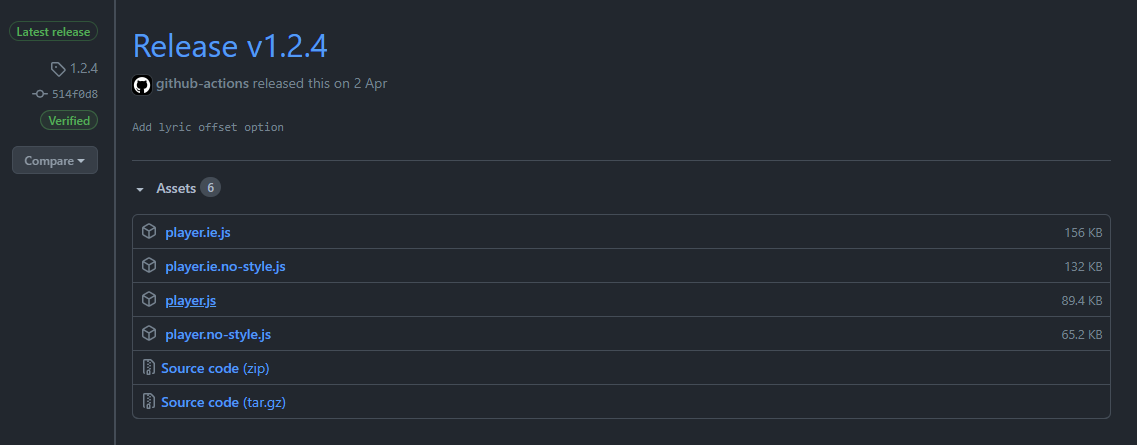Click the Latest release badge
This screenshot has height=445, width=1137.
pyautogui.click(x=54, y=32)
